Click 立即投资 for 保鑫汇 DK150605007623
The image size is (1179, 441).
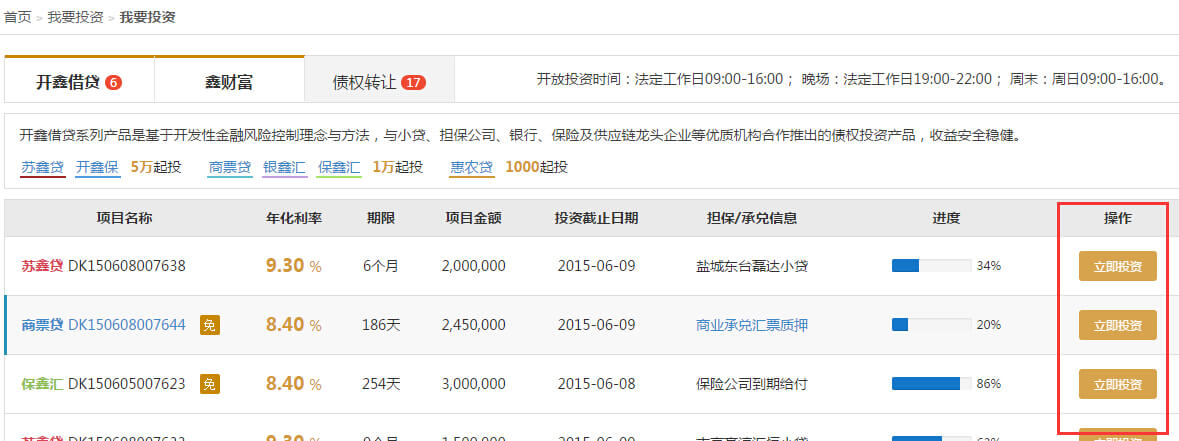(x=1117, y=383)
